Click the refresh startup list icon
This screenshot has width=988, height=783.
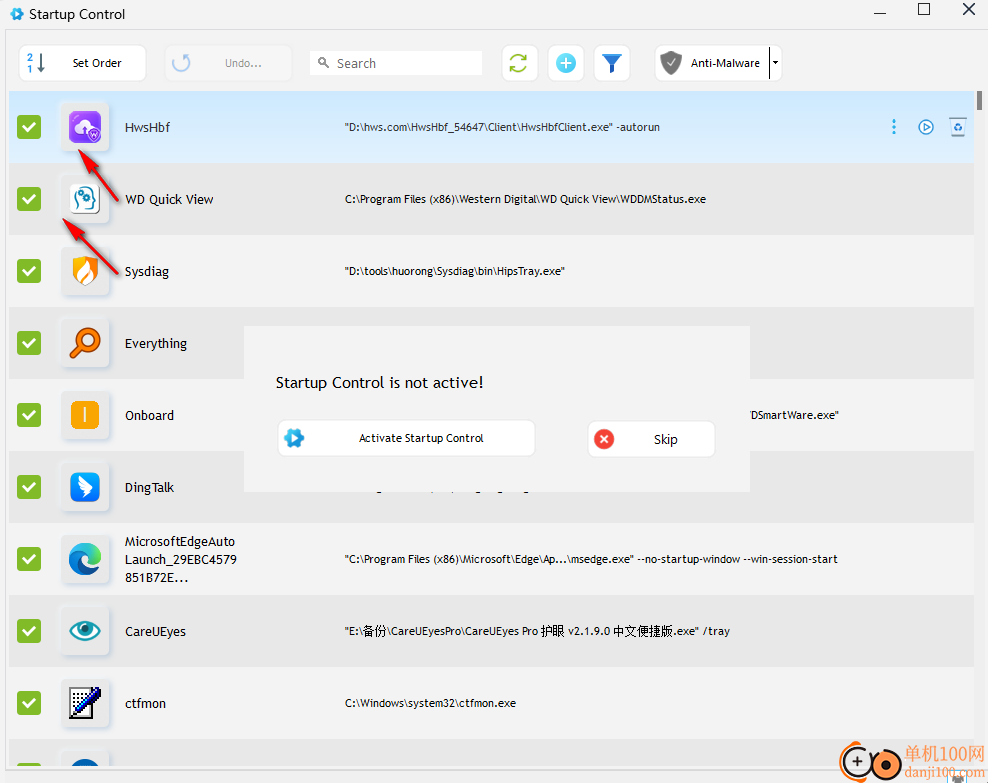(519, 63)
